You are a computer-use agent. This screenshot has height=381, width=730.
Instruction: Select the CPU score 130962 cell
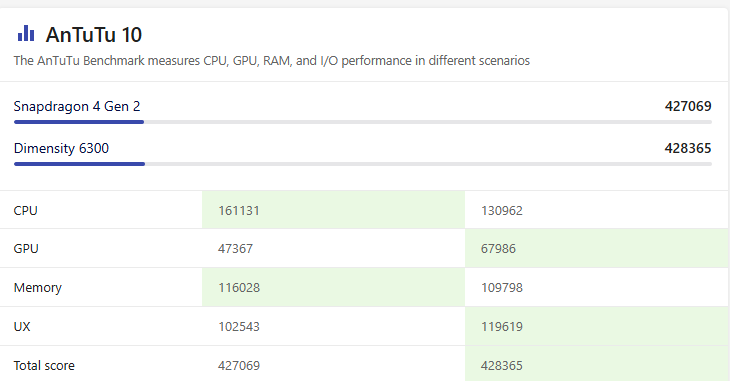click(597, 210)
